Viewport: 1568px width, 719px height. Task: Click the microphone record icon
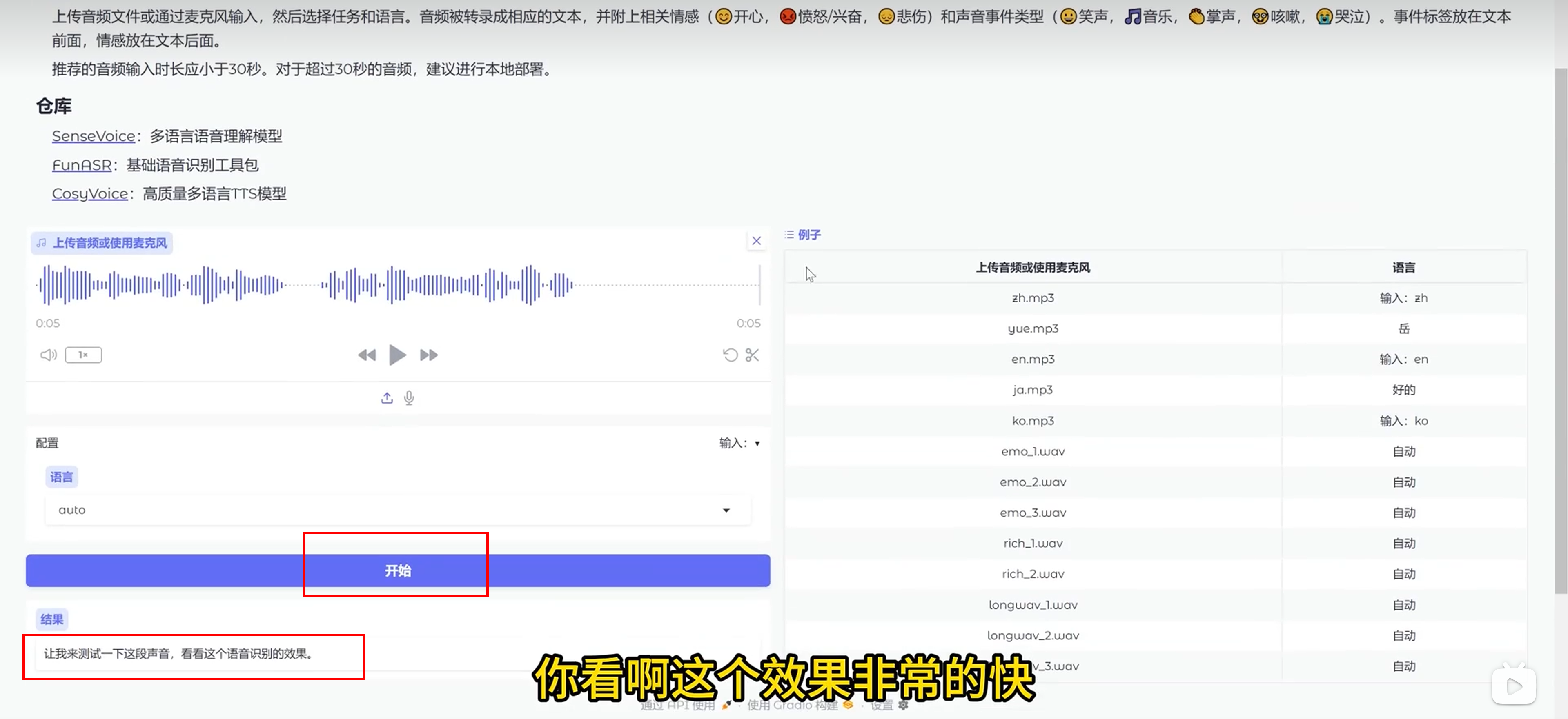tap(409, 398)
